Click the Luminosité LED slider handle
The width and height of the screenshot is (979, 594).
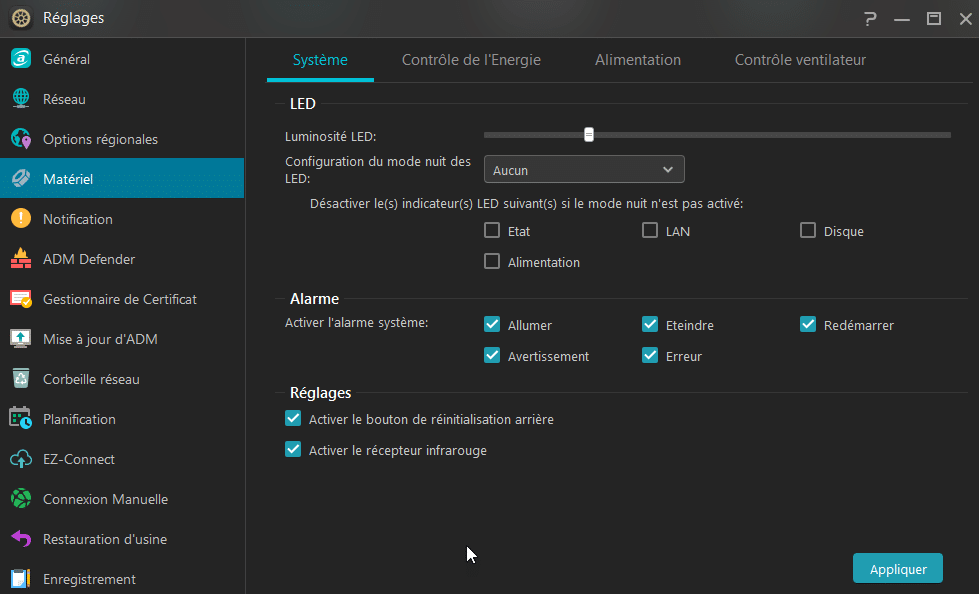tap(589, 135)
